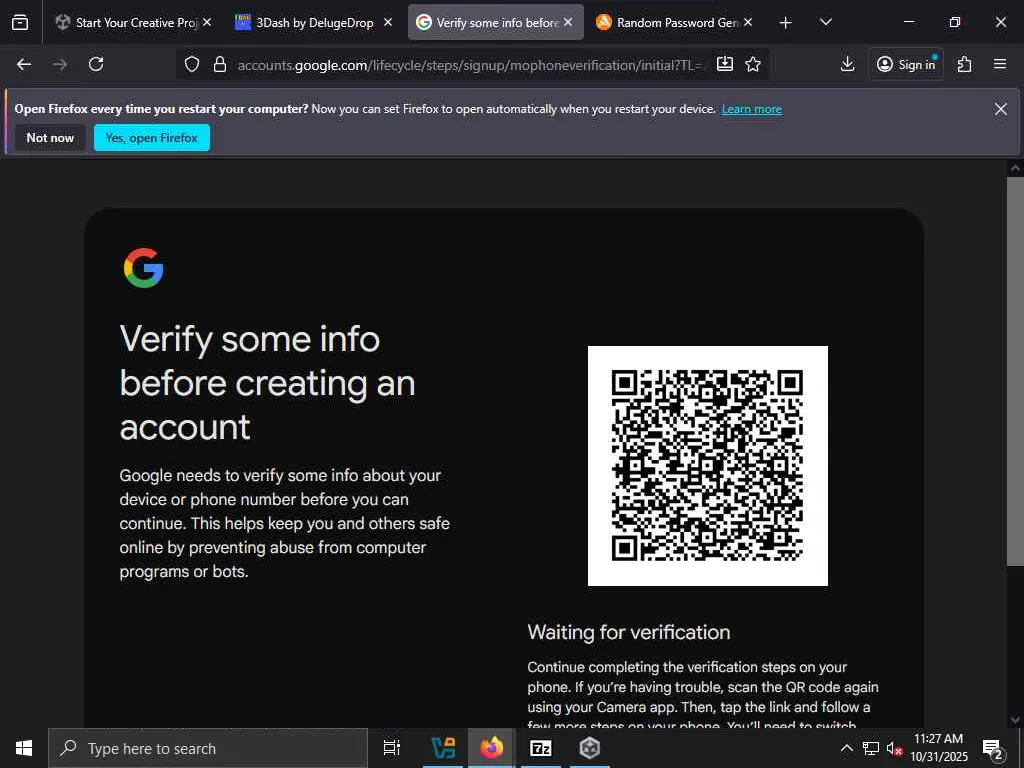View site security padlock info

pyautogui.click(x=220, y=64)
